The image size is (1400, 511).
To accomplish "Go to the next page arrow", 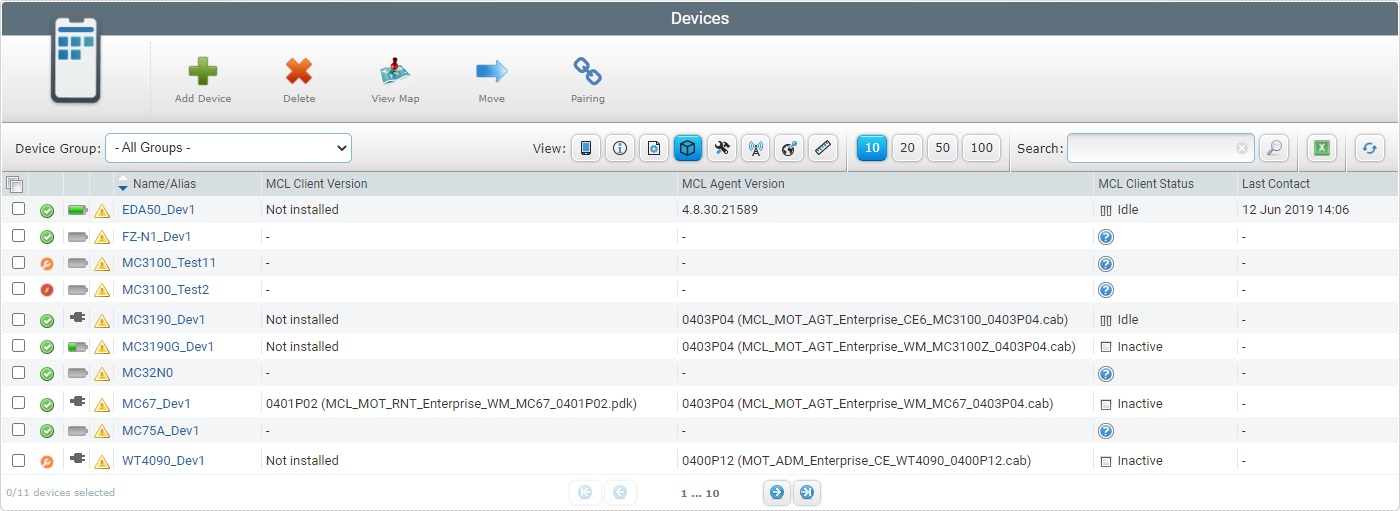I will 777,492.
